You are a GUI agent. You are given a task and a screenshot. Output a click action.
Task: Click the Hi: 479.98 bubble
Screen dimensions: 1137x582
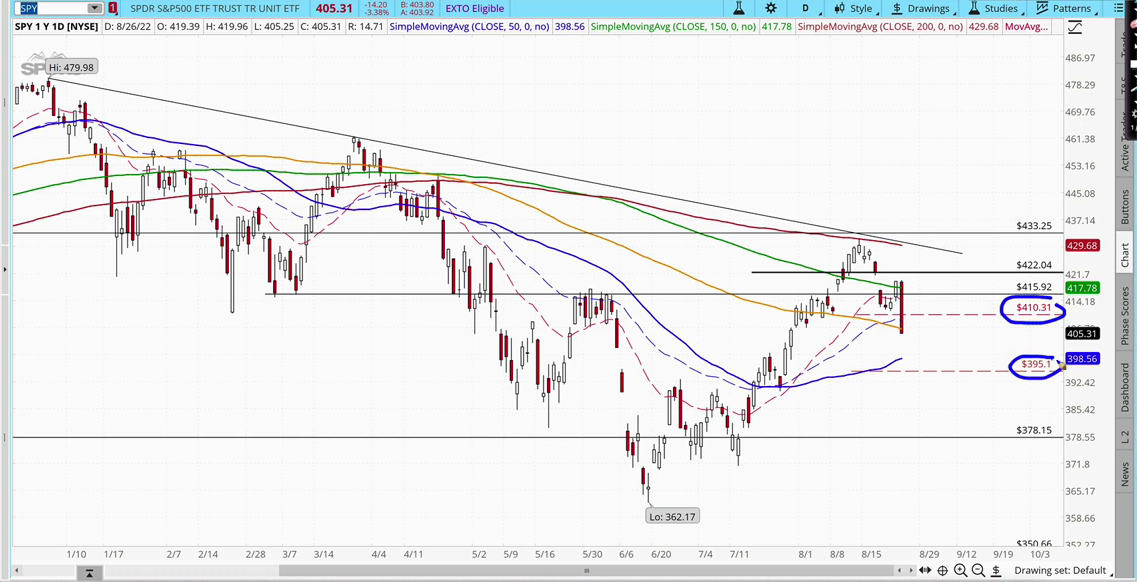pyautogui.click(x=70, y=67)
